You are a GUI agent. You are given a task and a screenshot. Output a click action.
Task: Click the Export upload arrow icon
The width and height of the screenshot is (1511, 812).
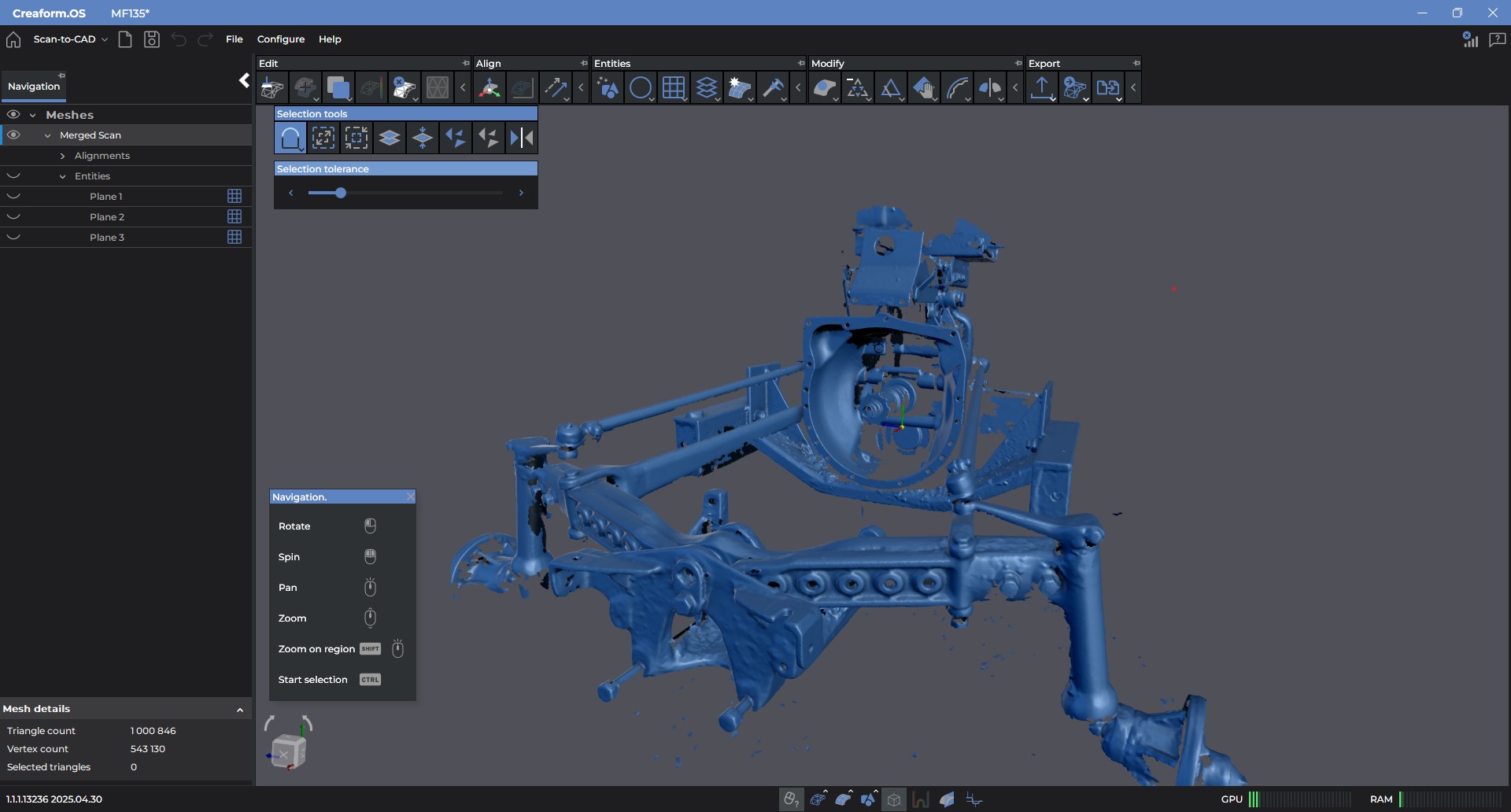(x=1041, y=88)
